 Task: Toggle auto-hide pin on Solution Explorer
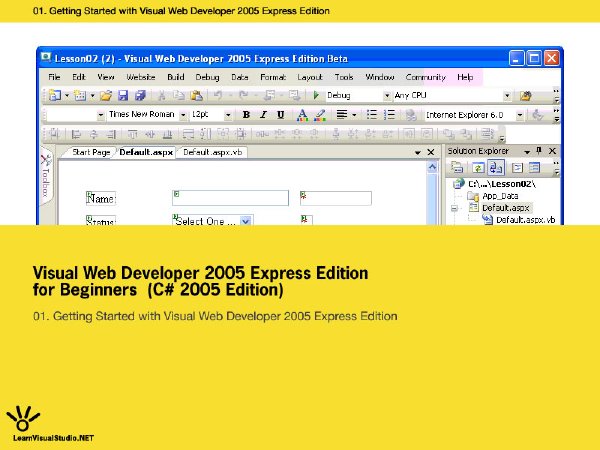click(539, 151)
